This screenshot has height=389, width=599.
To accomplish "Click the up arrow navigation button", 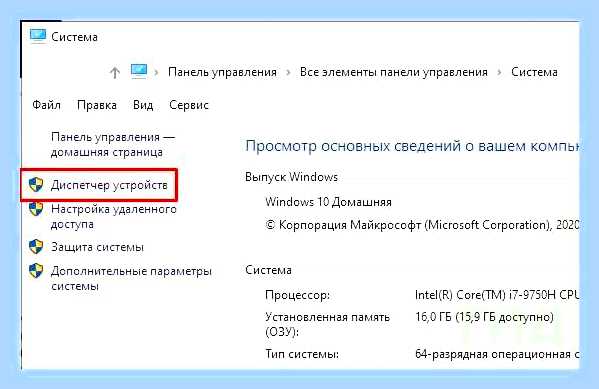I will [x=115, y=72].
